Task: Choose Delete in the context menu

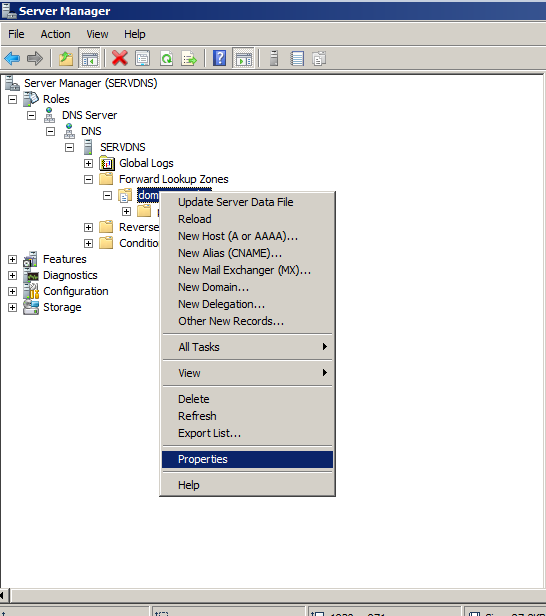Action: [x=247, y=399]
